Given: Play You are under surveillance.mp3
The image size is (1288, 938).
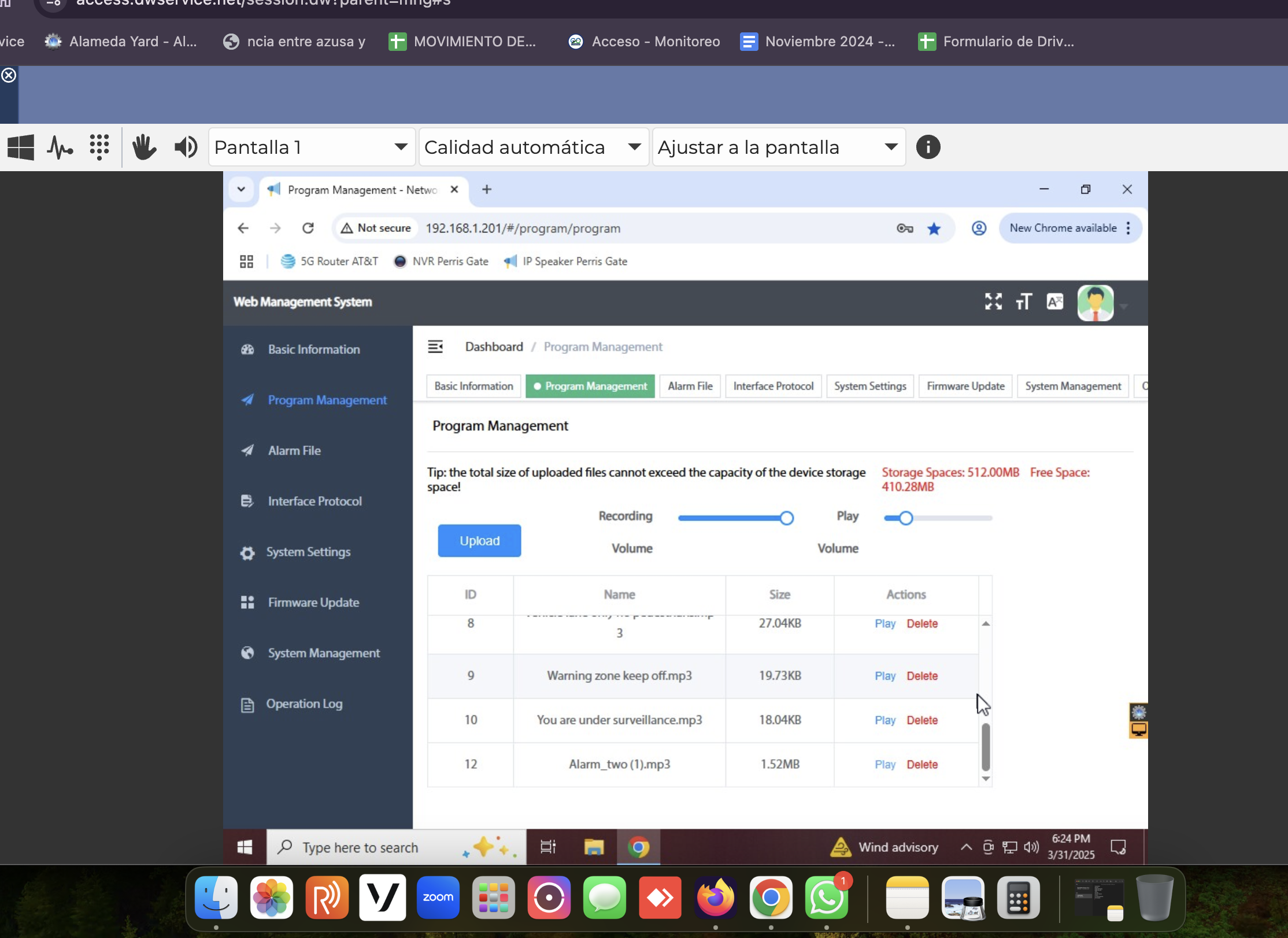Looking at the screenshot, I should tap(885, 721).
